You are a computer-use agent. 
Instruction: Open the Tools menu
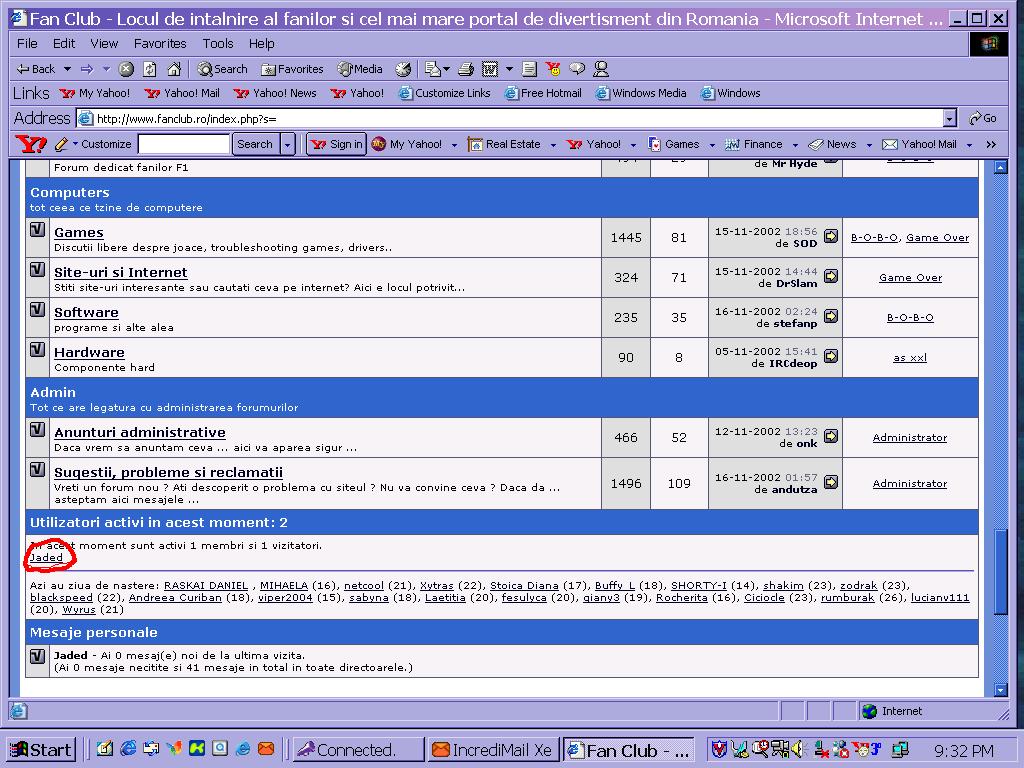[x=217, y=44]
